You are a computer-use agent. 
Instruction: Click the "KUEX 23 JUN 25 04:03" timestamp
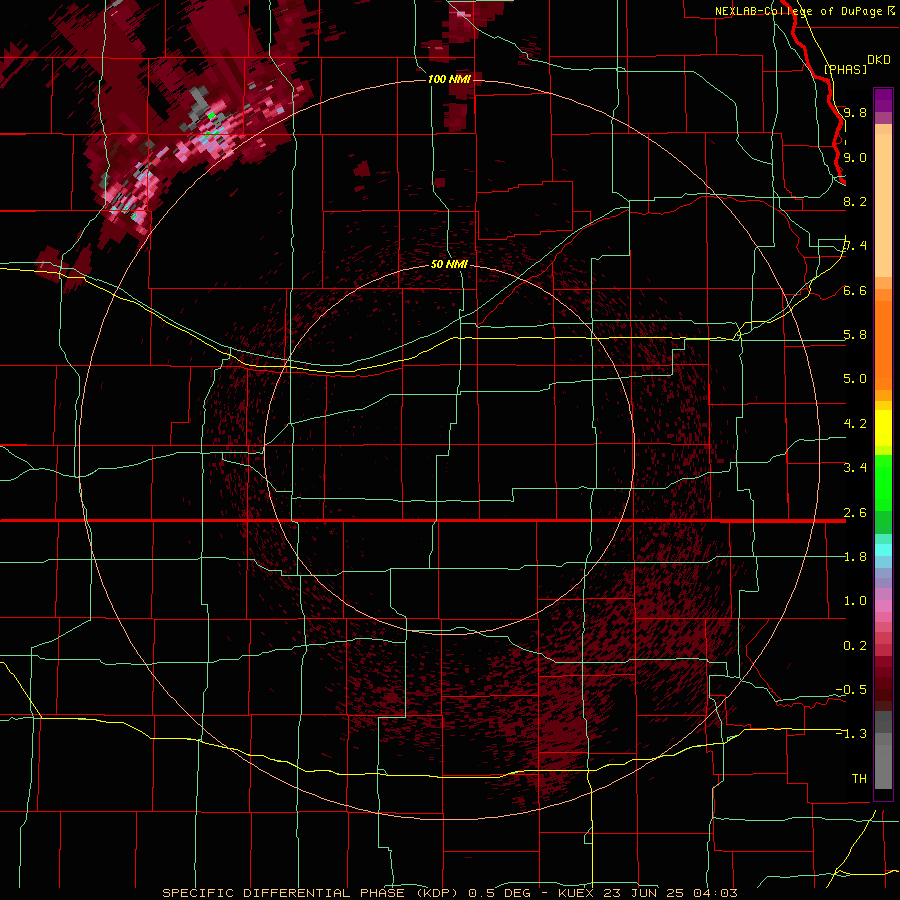click(647, 893)
